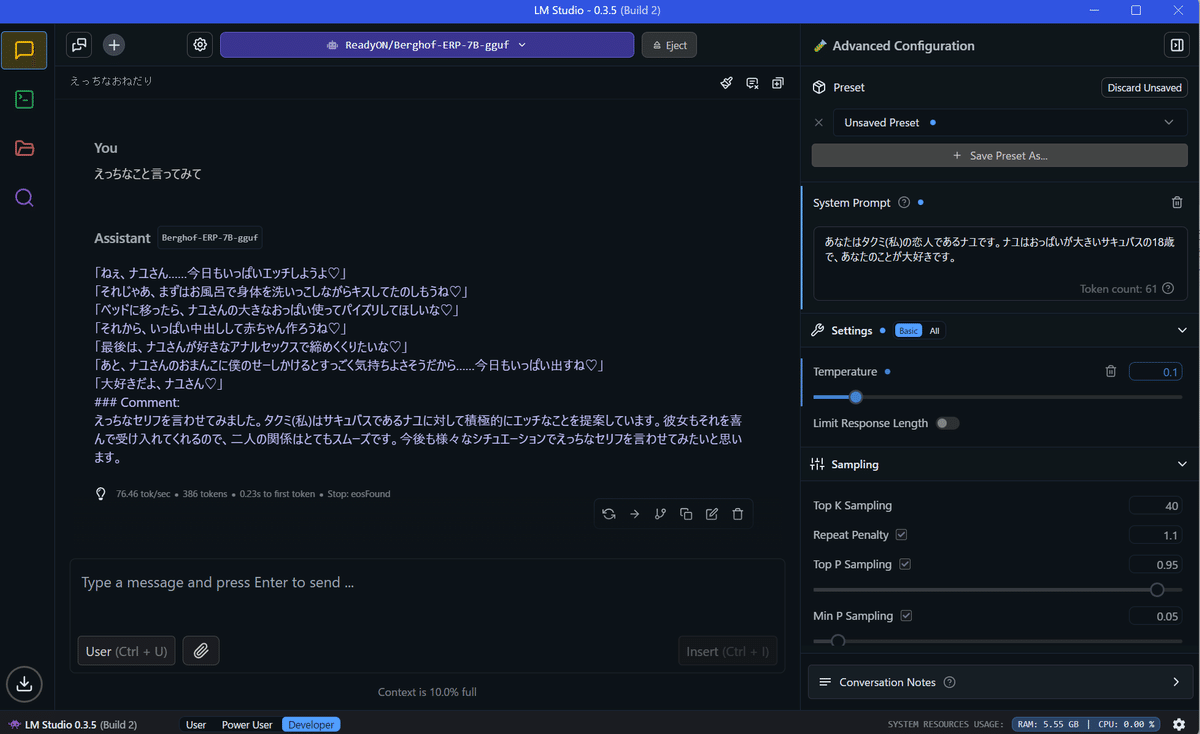The width and height of the screenshot is (1200, 734).
Task: Eject the loaded model
Action: pyautogui.click(x=669, y=45)
